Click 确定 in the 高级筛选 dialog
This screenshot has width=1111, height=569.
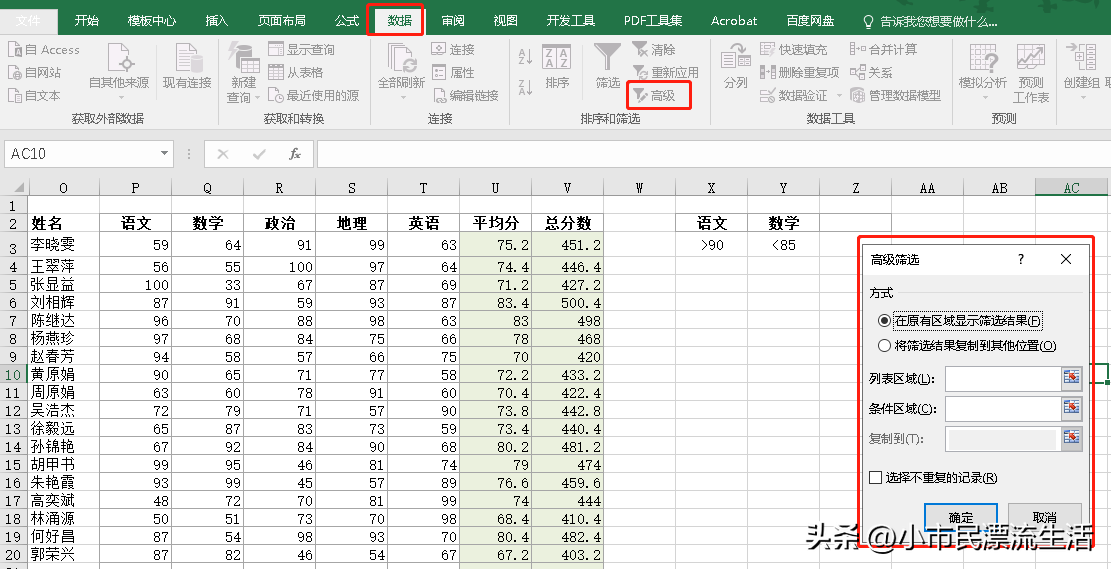coord(961,517)
